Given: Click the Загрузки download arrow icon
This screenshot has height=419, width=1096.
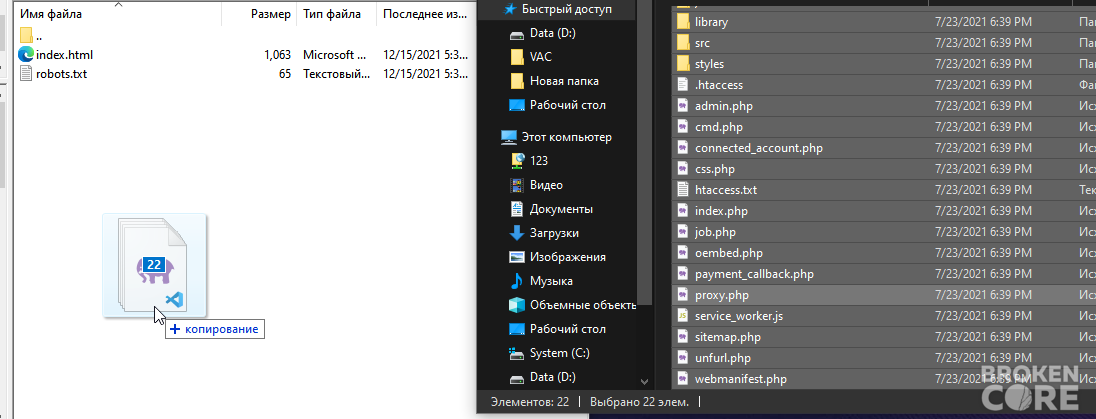Looking at the screenshot, I should [517, 233].
